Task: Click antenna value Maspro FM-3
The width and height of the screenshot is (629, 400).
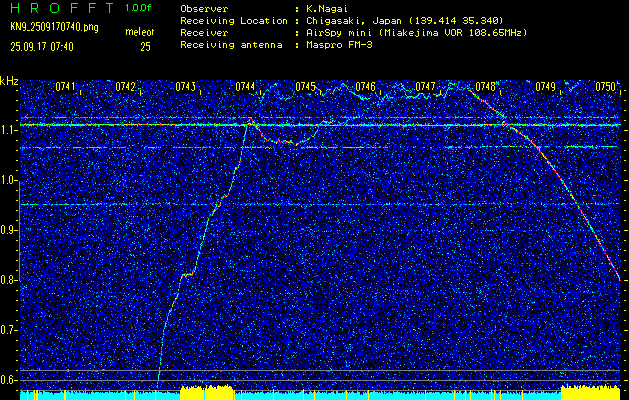Action: click(339, 45)
